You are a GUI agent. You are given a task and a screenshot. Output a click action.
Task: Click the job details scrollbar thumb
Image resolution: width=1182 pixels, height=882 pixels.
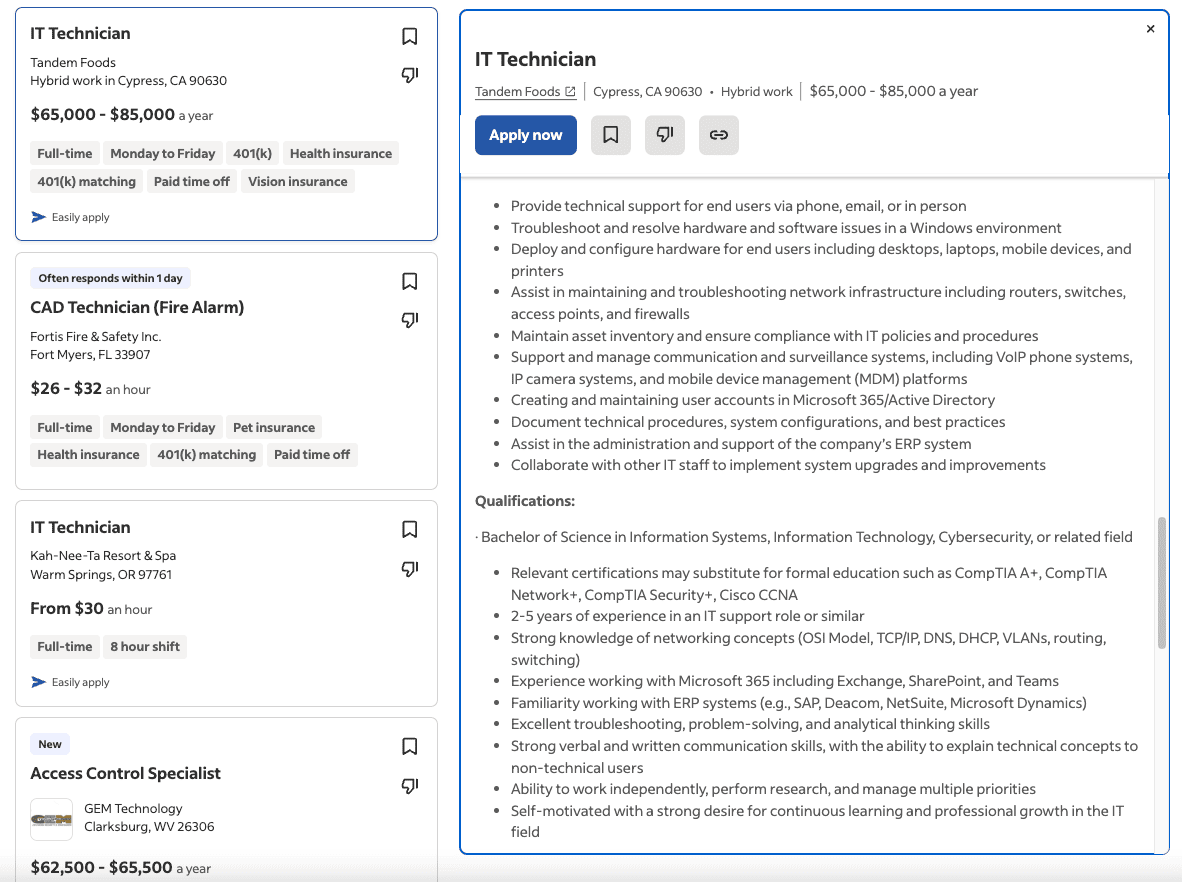click(1162, 582)
